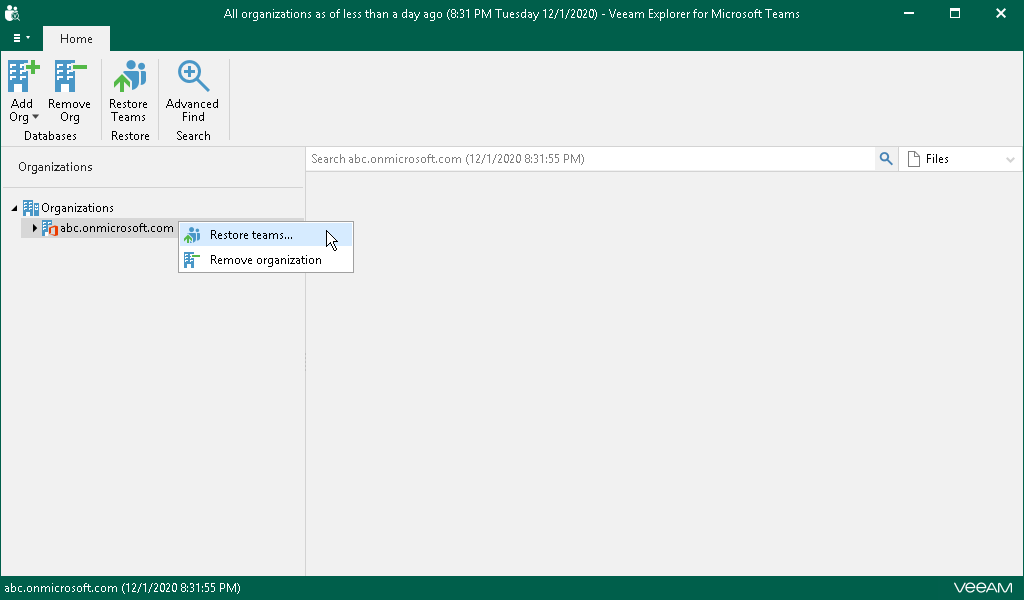Screen dimensions: 1024x600
Task: Click the Organizations tree root icon
Action: 31,208
